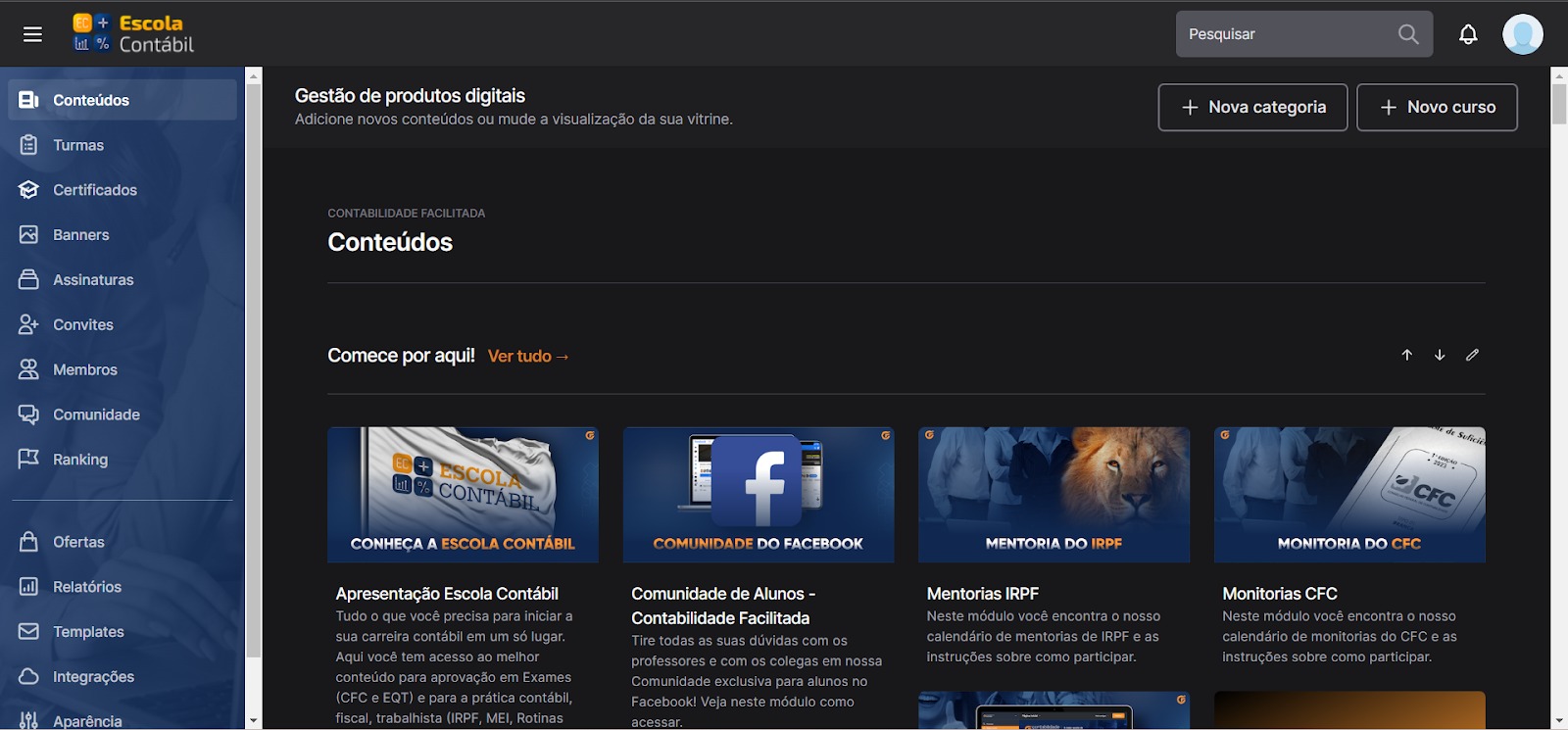Viewport: 1568px width, 730px height.
Task: Click the Integrações cloud icon
Action: point(28,676)
